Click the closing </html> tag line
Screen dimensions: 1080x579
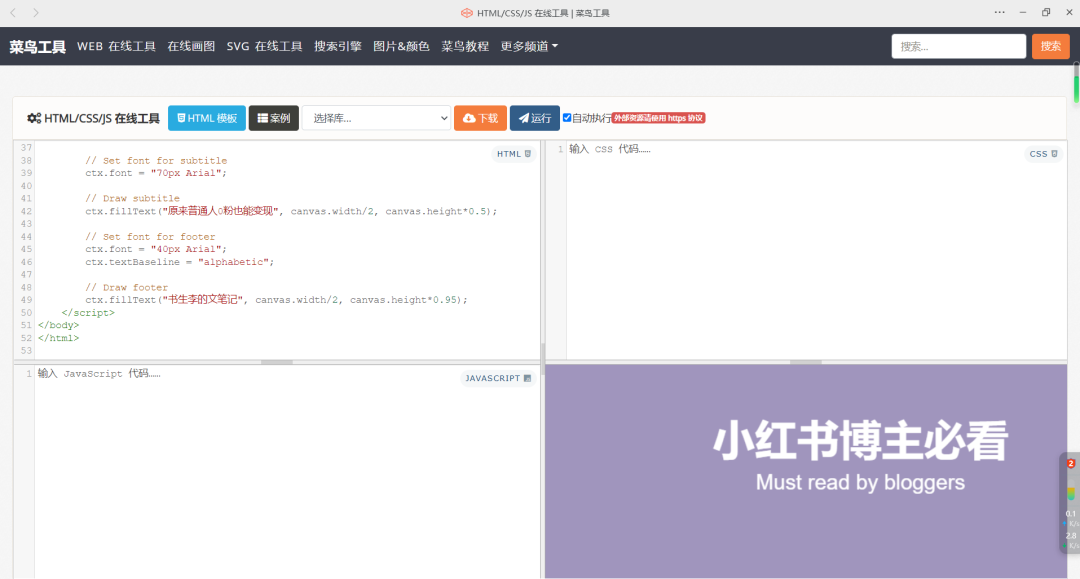[59, 338]
